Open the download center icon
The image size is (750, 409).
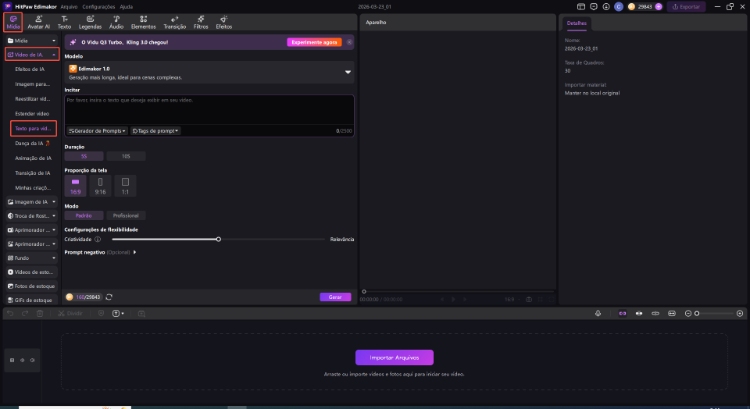click(x=606, y=7)
